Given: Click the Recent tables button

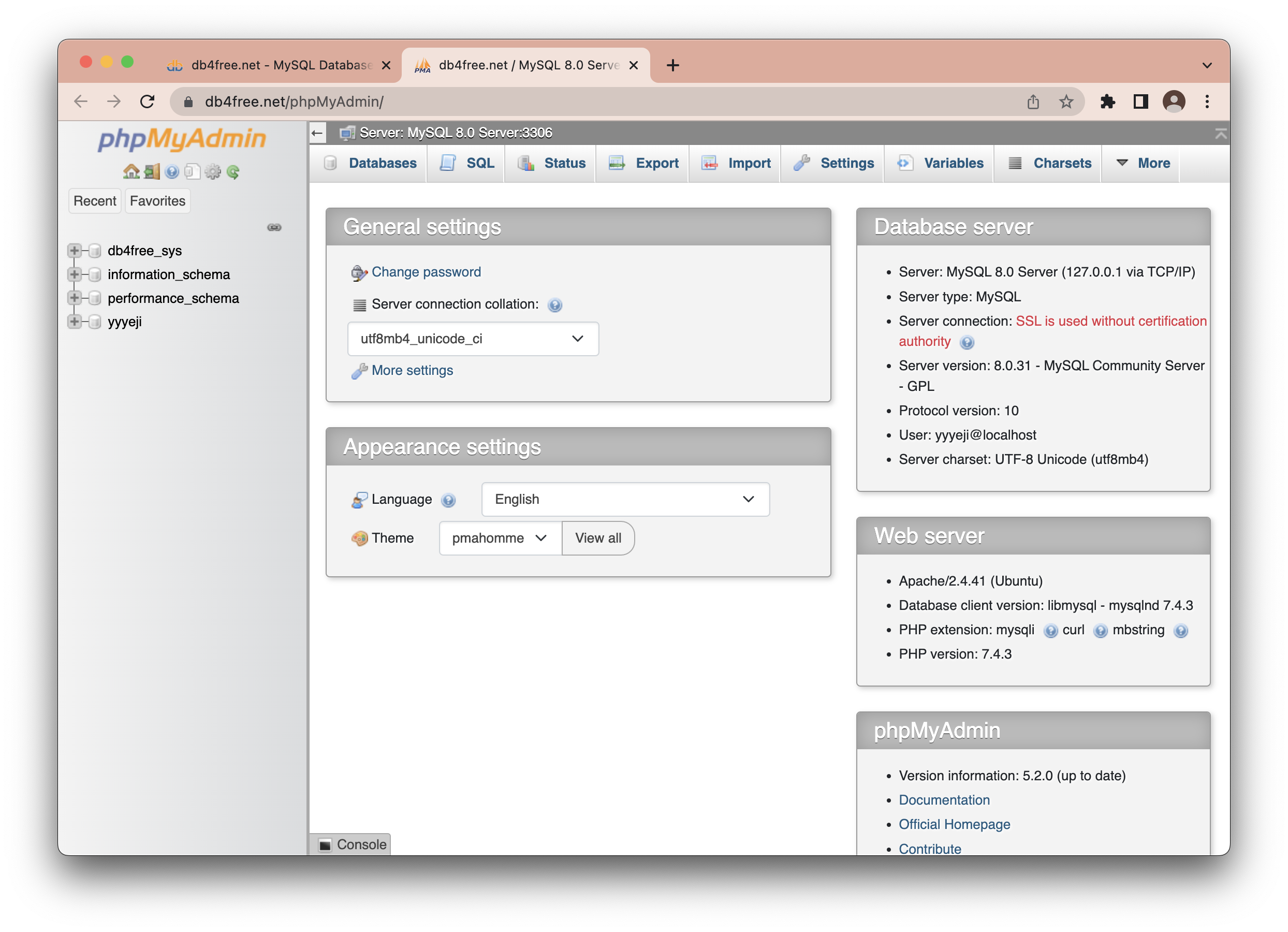Looking at the screenshot, I should (95, 201).
